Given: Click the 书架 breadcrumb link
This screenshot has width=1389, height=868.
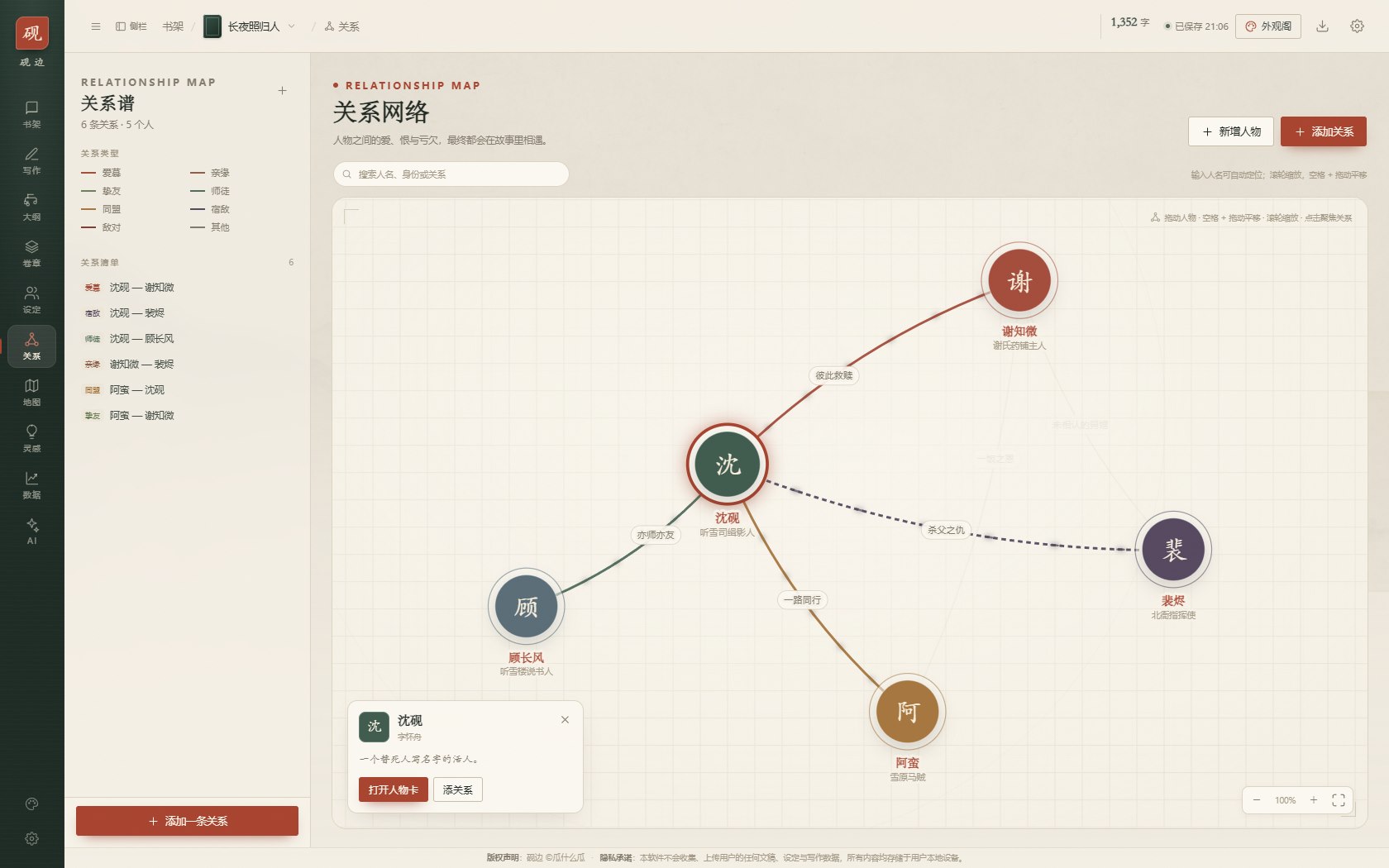Looking at the screenshot, I should coord(173,26).
